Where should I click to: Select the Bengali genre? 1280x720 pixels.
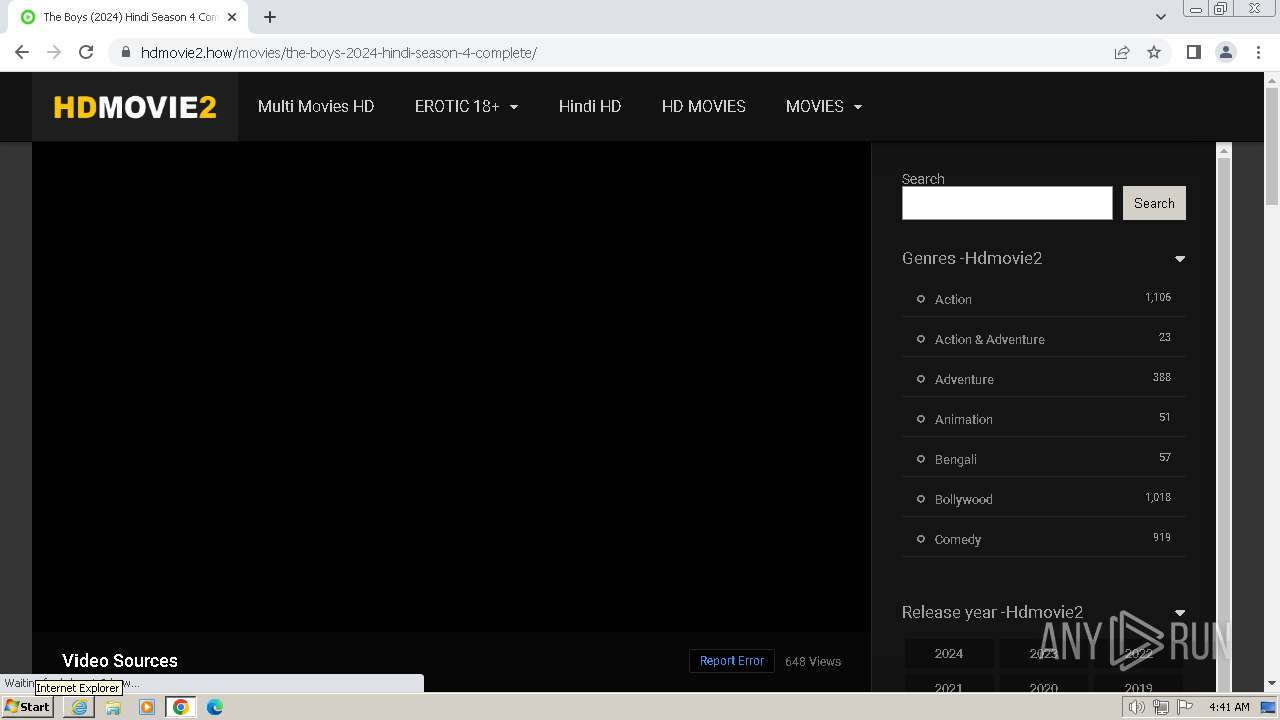coord(956,459)
